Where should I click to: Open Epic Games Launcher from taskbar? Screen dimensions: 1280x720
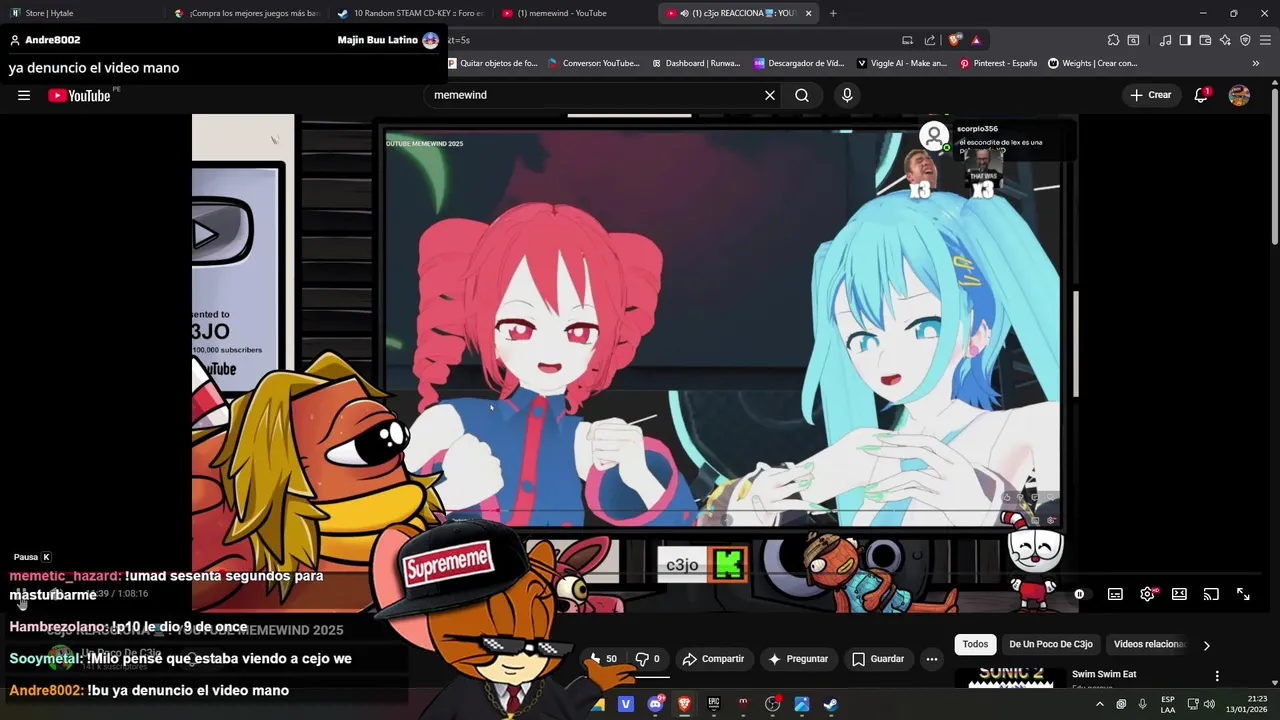[x=713, y=704]
